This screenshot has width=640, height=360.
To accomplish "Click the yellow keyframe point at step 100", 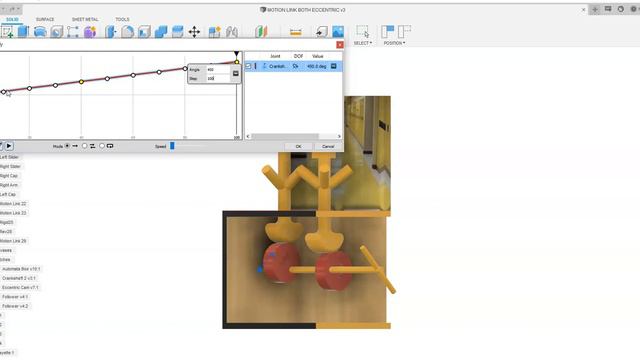I will tap(237, 62).
